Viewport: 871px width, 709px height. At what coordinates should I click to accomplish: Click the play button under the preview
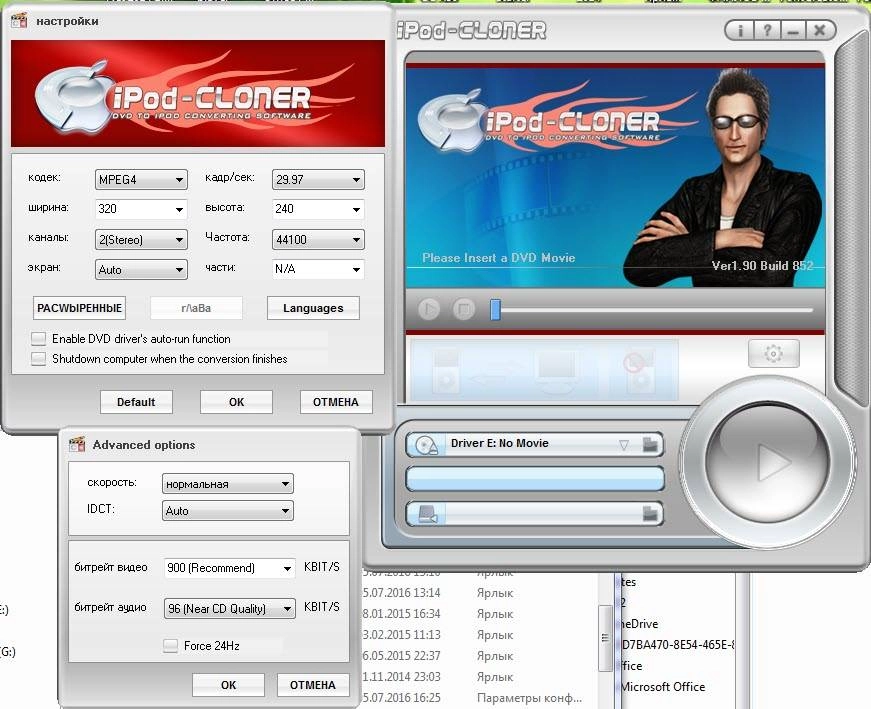429,308
